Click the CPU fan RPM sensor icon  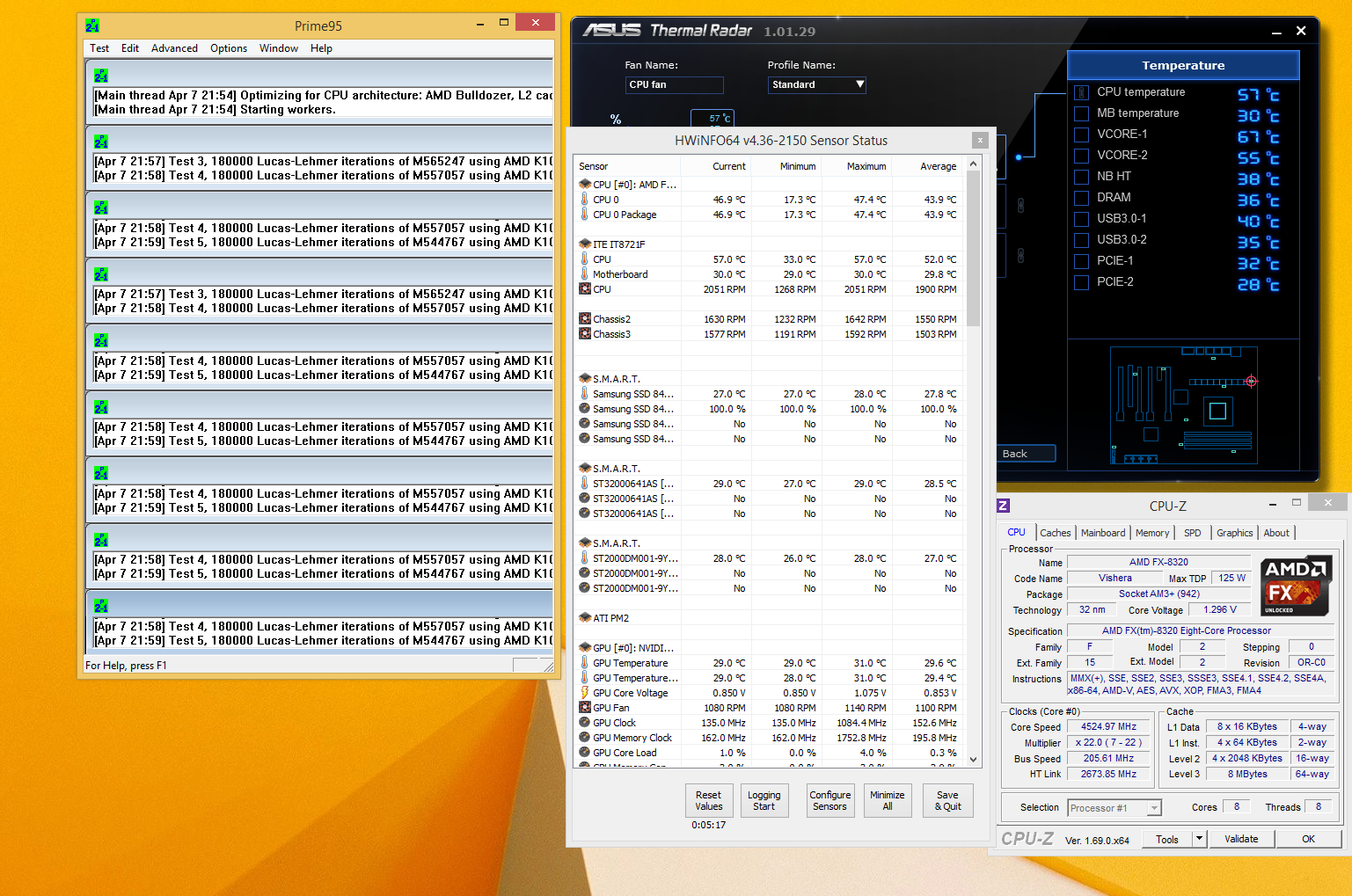[585, 288]
